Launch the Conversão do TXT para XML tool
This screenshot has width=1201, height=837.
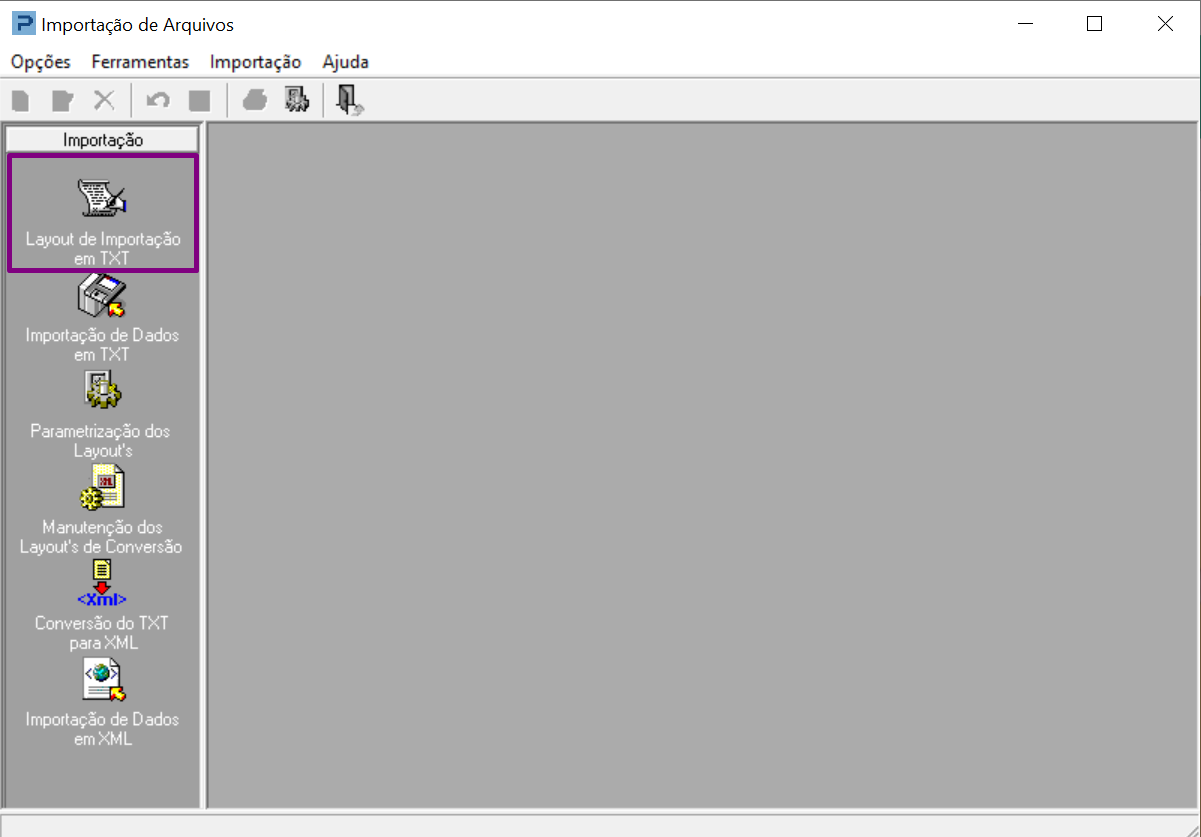pos(101,605)
